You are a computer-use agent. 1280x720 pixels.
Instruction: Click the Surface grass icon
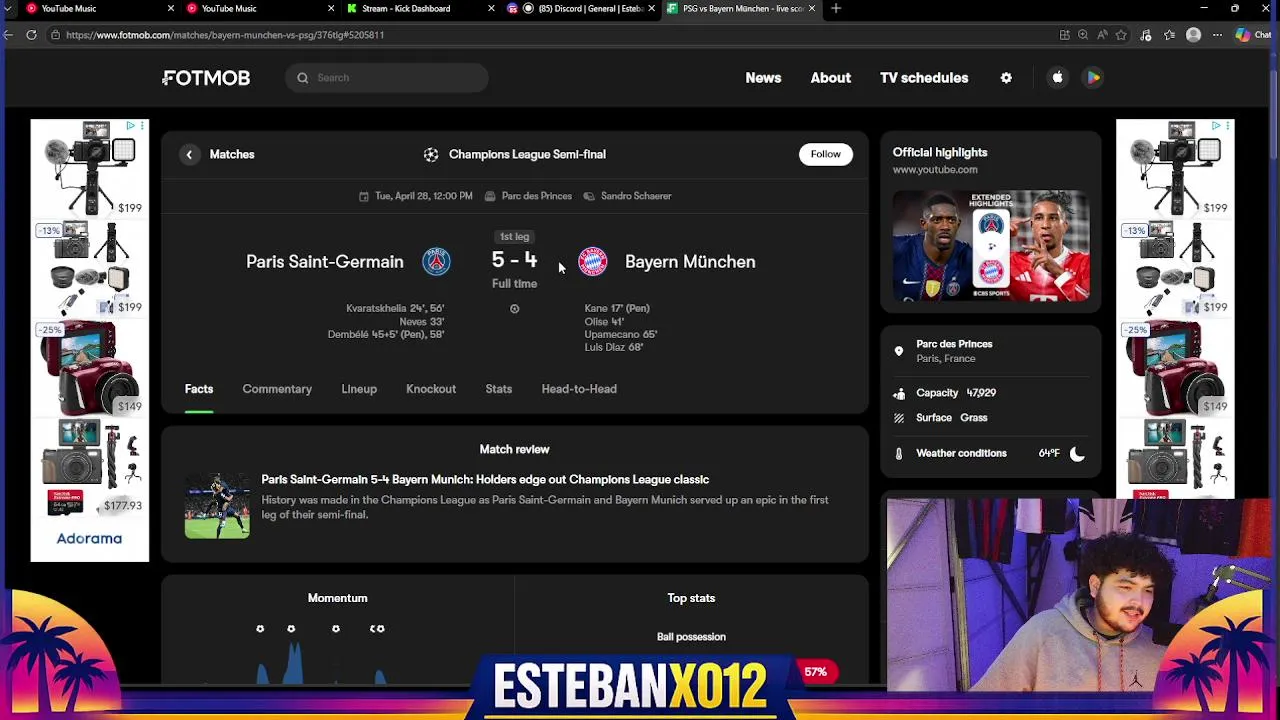pos(898,418)
